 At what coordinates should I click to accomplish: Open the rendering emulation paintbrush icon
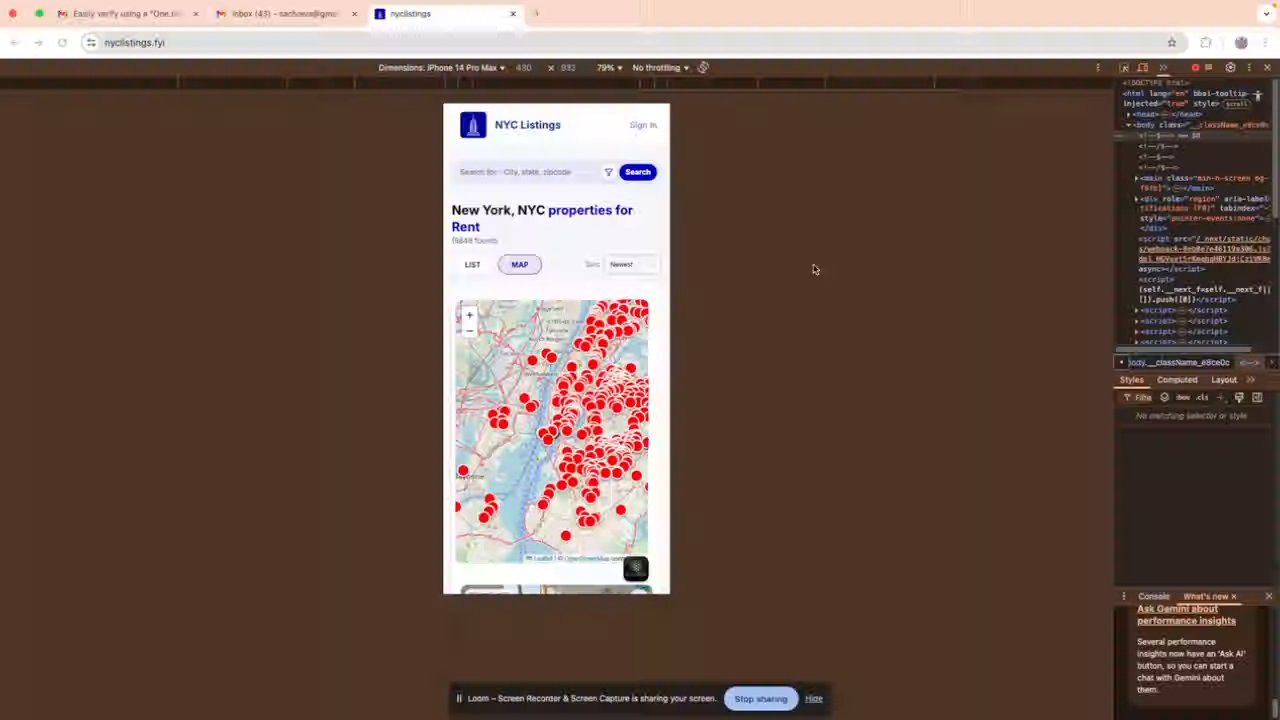click(1239, 398)
